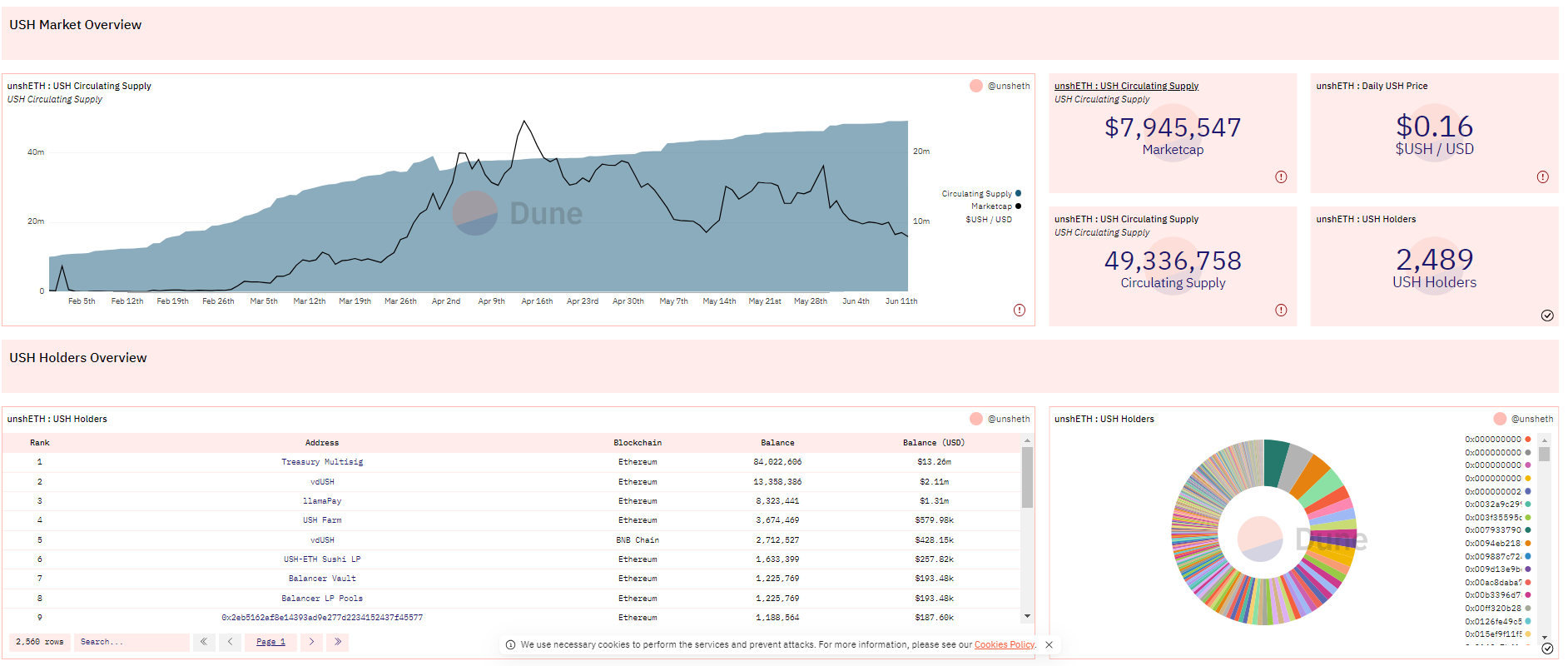Click warning icon on Marketcap counter card

pos(1281,177)
